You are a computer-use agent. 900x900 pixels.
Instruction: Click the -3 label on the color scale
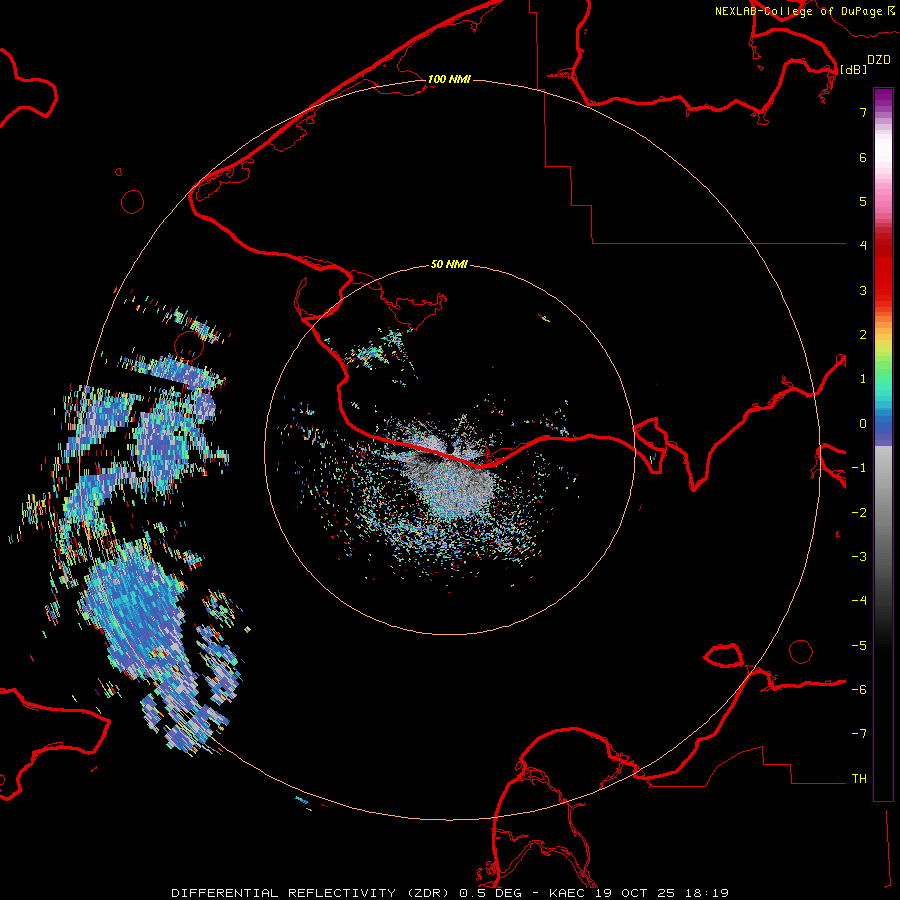(x=859, y=557)
